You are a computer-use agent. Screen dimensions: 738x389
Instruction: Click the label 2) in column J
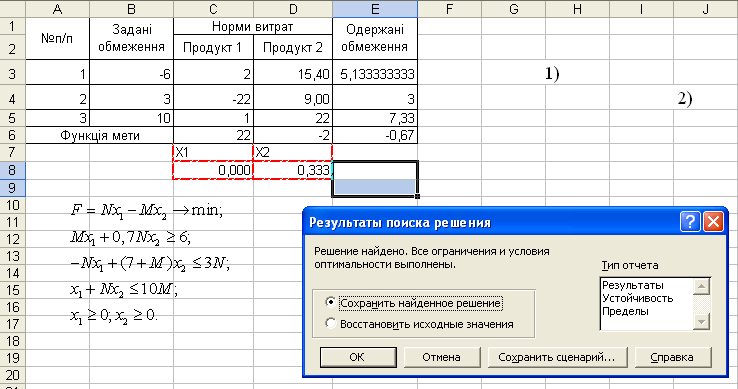[685, 98]
